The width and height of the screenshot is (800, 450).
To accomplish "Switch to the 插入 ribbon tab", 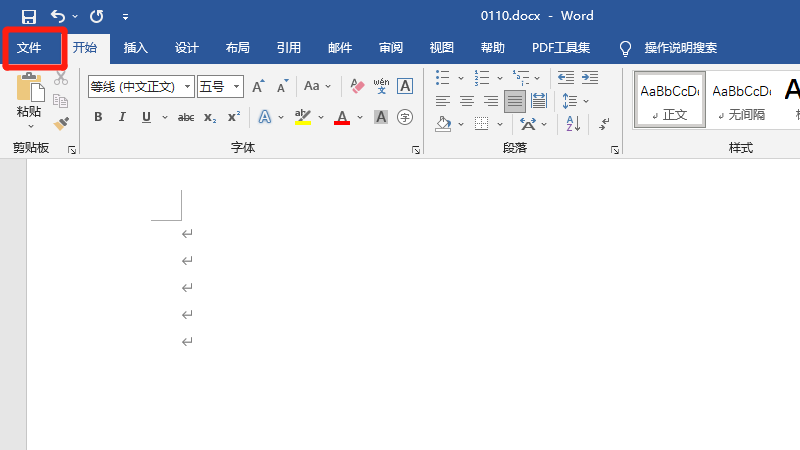I will pyautogui.click(x=135, y=48).
